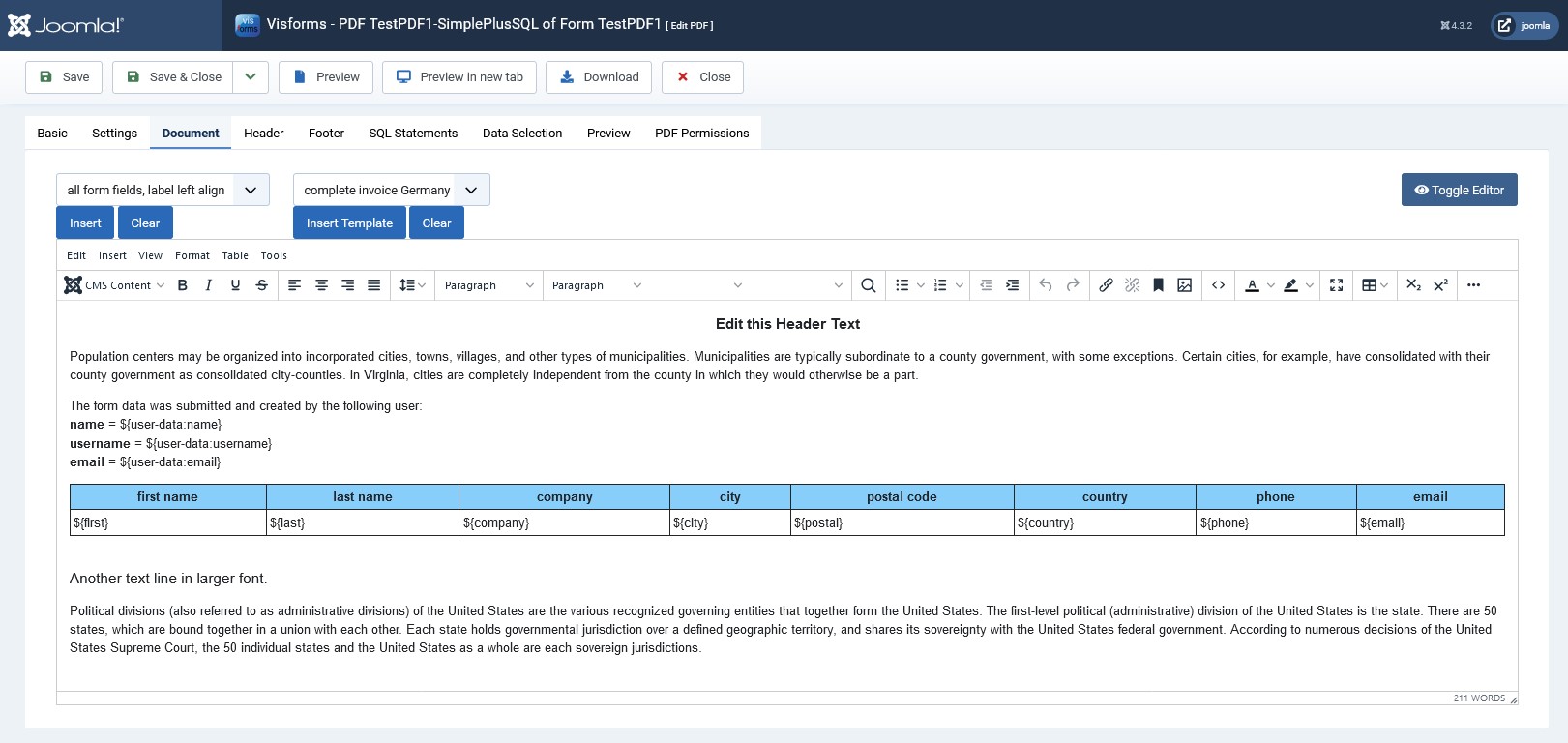This screenshot has height=743, width=1568.
Task: Open the Insert editor menu
Action: [x=112, y=255]
